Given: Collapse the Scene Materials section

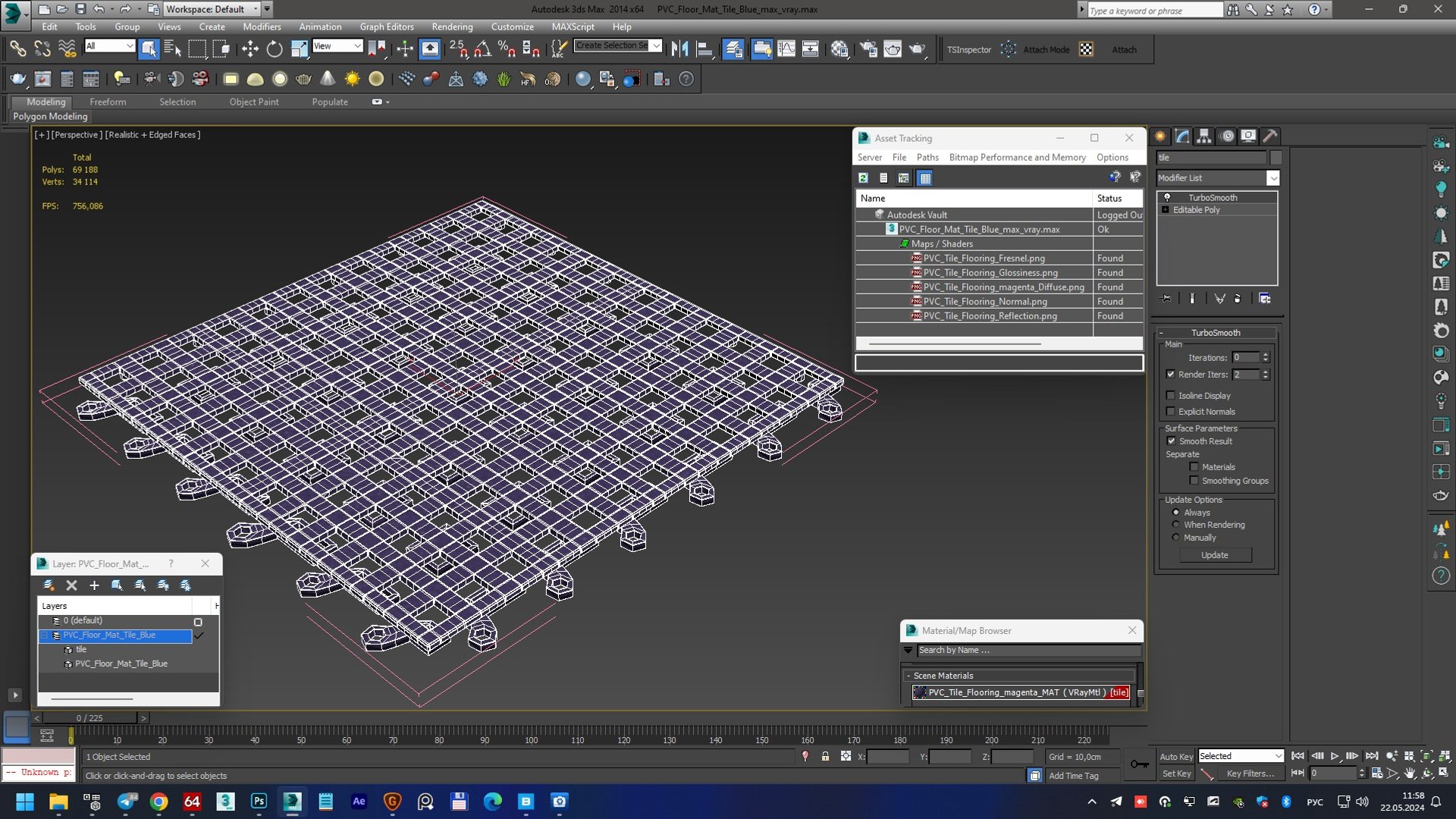Looking at the screenshot, I should (x=908, y=676).
